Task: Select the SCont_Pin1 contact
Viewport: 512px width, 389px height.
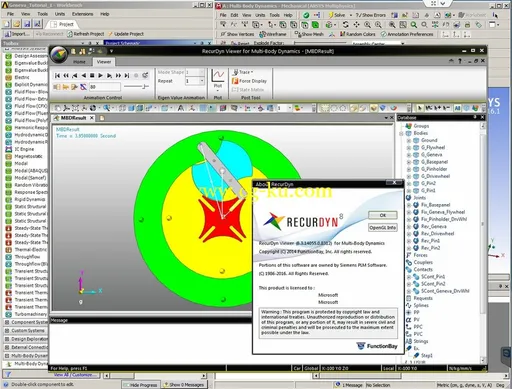Action: pyautogui.click(x=433, y=277)
